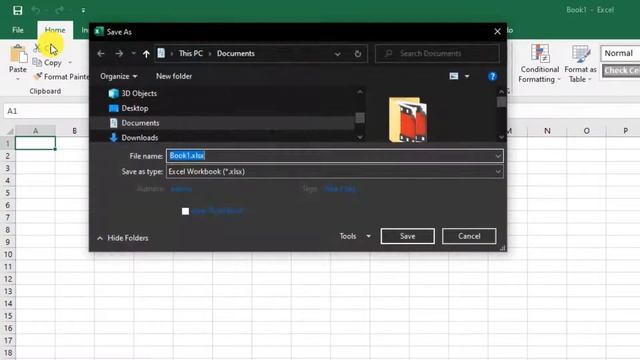Select column O header
Image resolution: width=640 pixels, height=360 pixels.
[x=587, y=131]
